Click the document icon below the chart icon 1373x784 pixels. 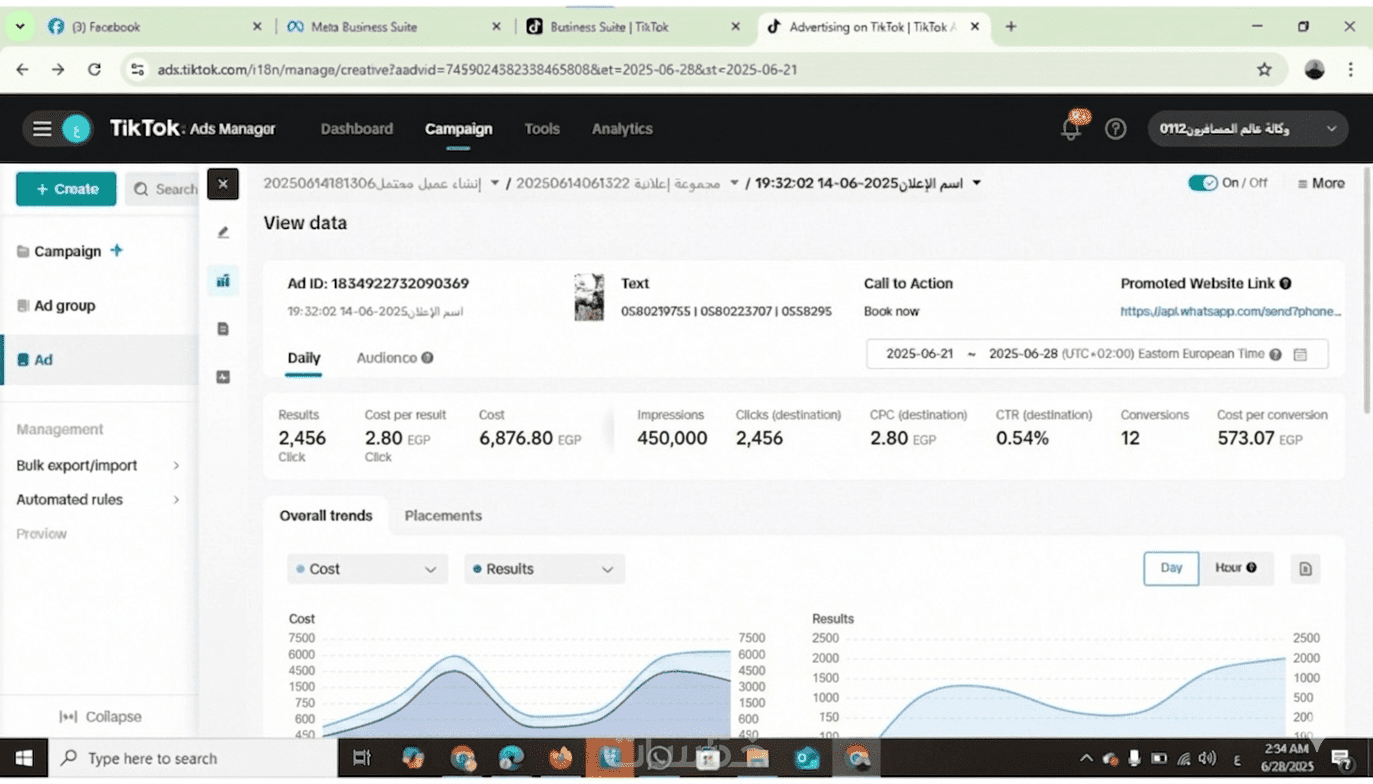pos(223,329)
